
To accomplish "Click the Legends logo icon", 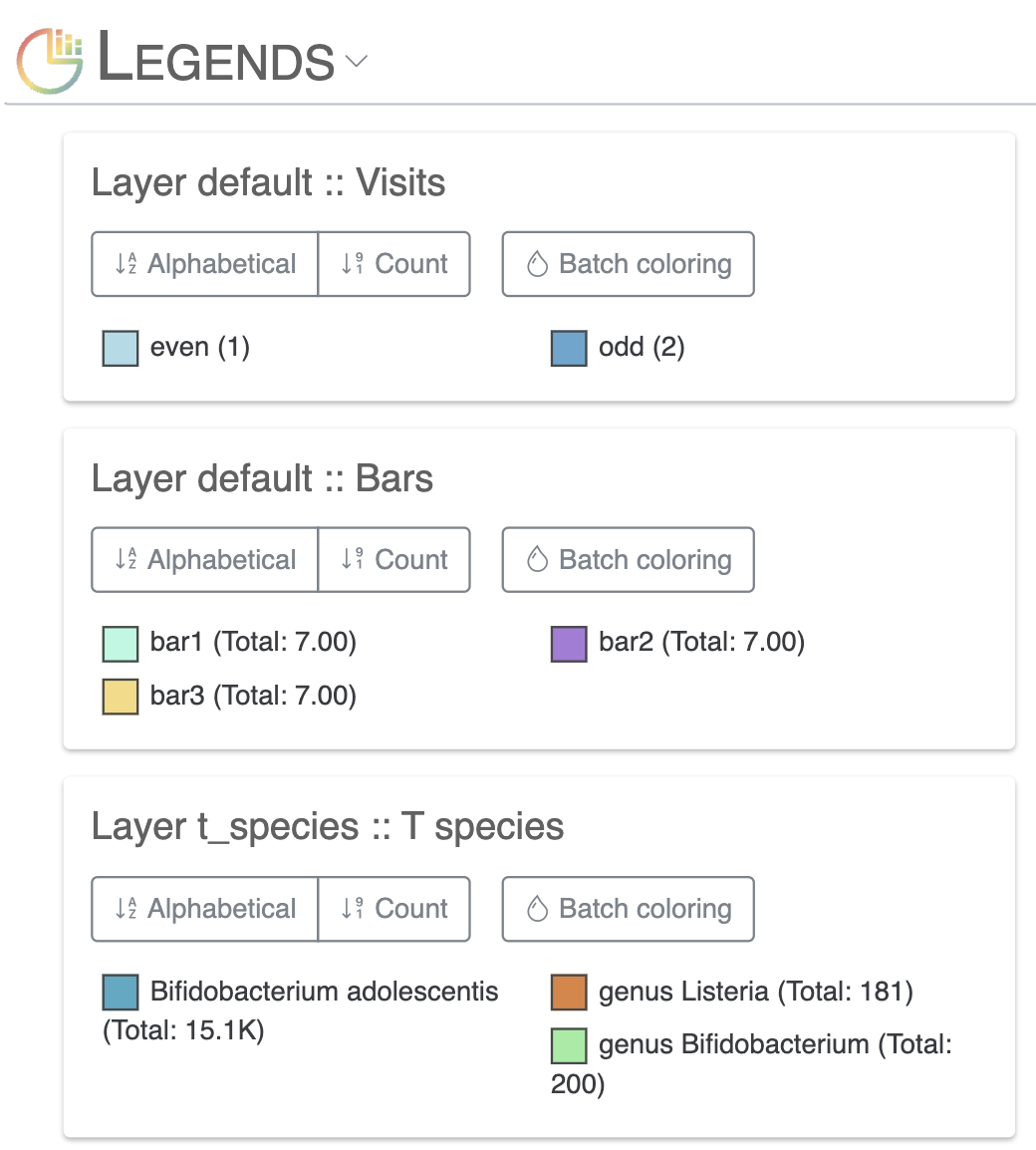I will point(51,60).
